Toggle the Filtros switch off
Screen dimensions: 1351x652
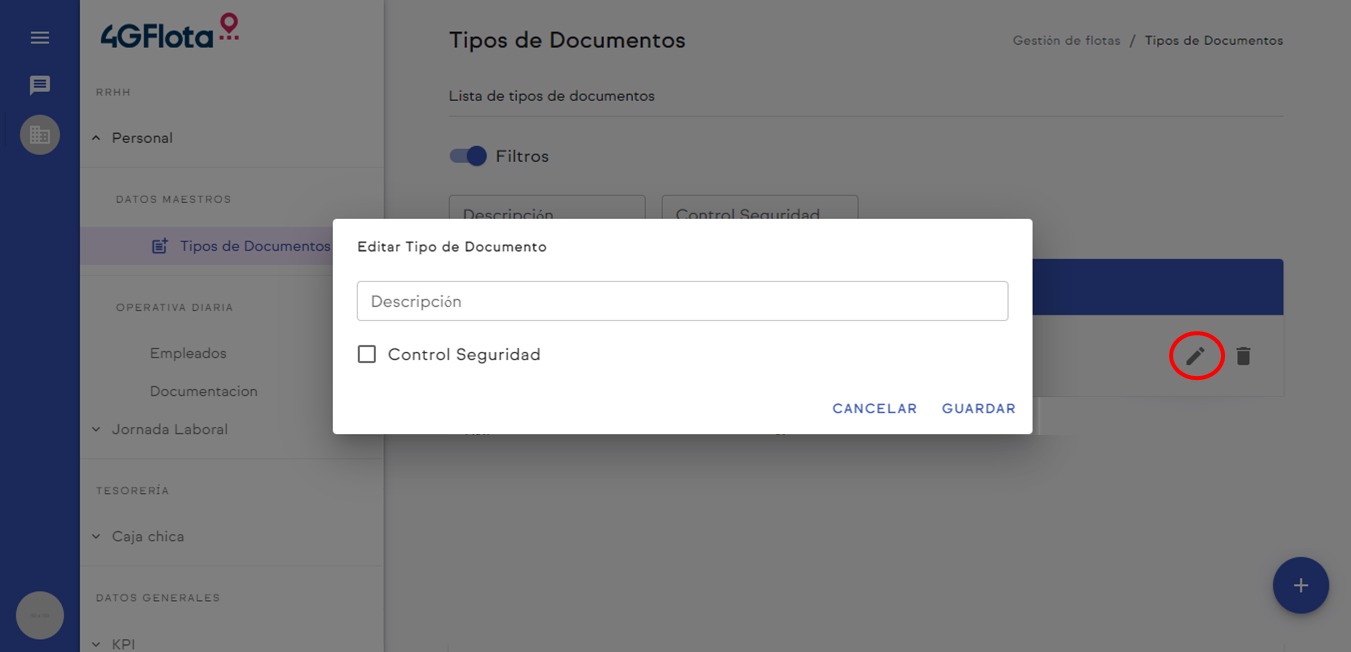tap(468, 156)
